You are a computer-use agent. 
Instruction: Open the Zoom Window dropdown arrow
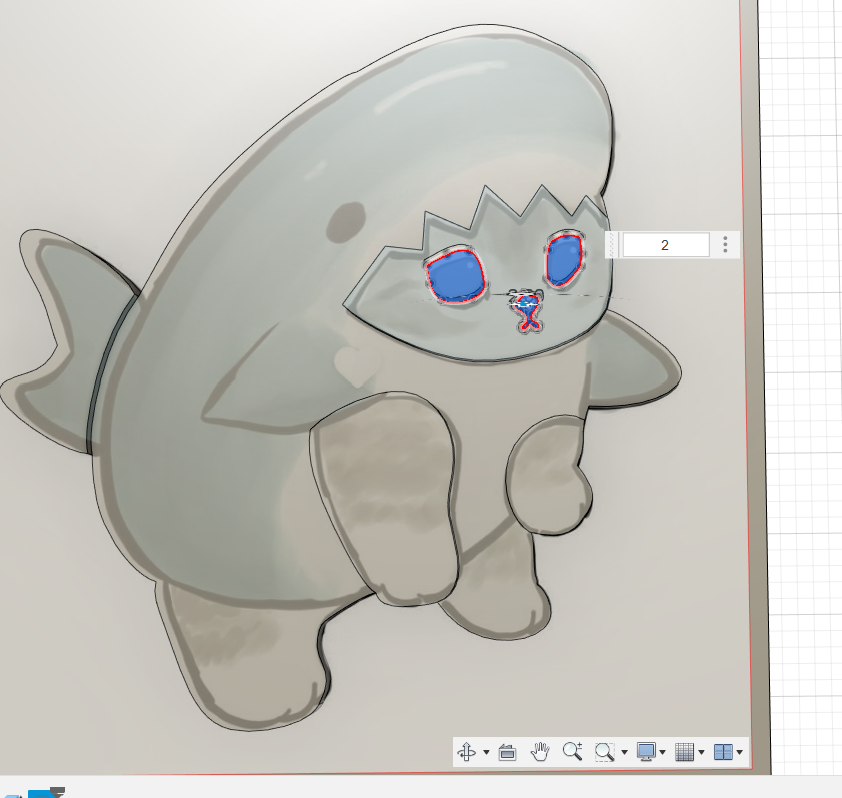[623, 751]
